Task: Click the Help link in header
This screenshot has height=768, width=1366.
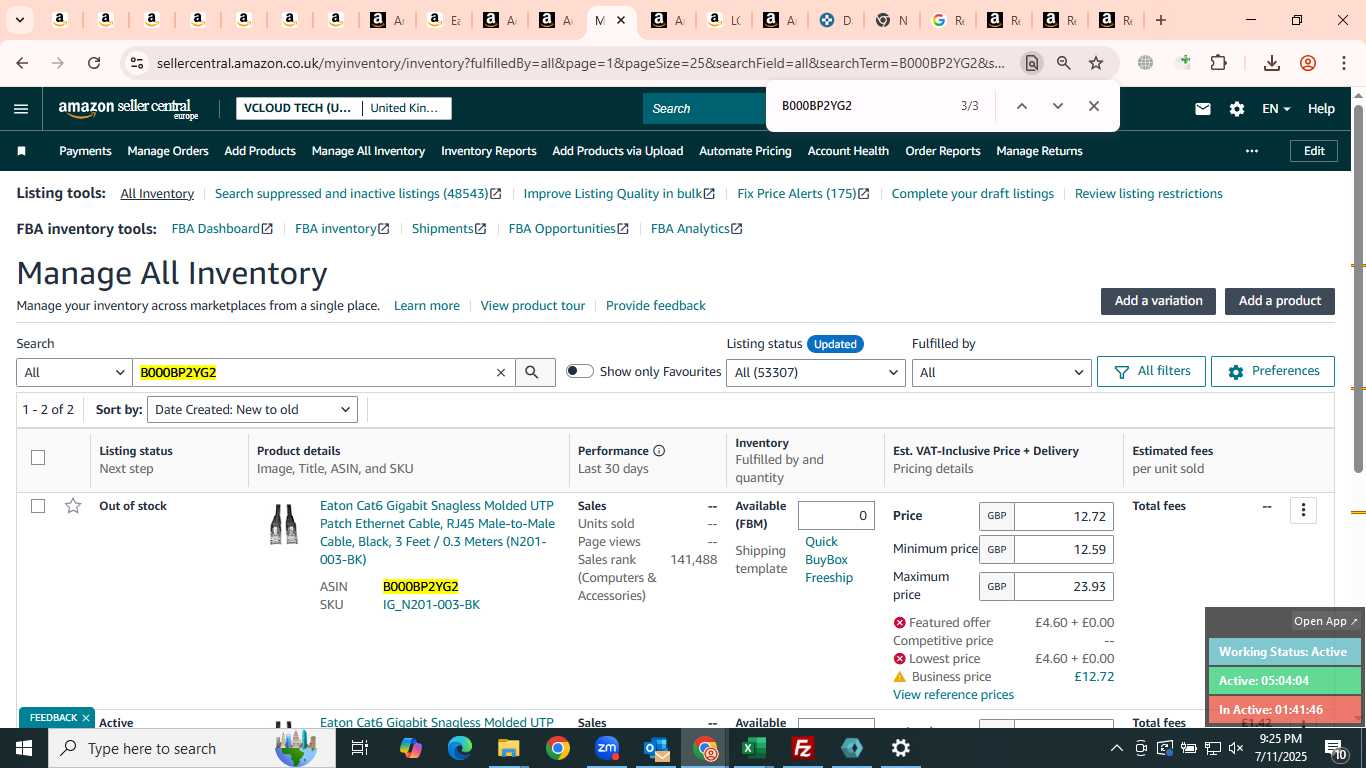Action: (x=1321, y=109)
